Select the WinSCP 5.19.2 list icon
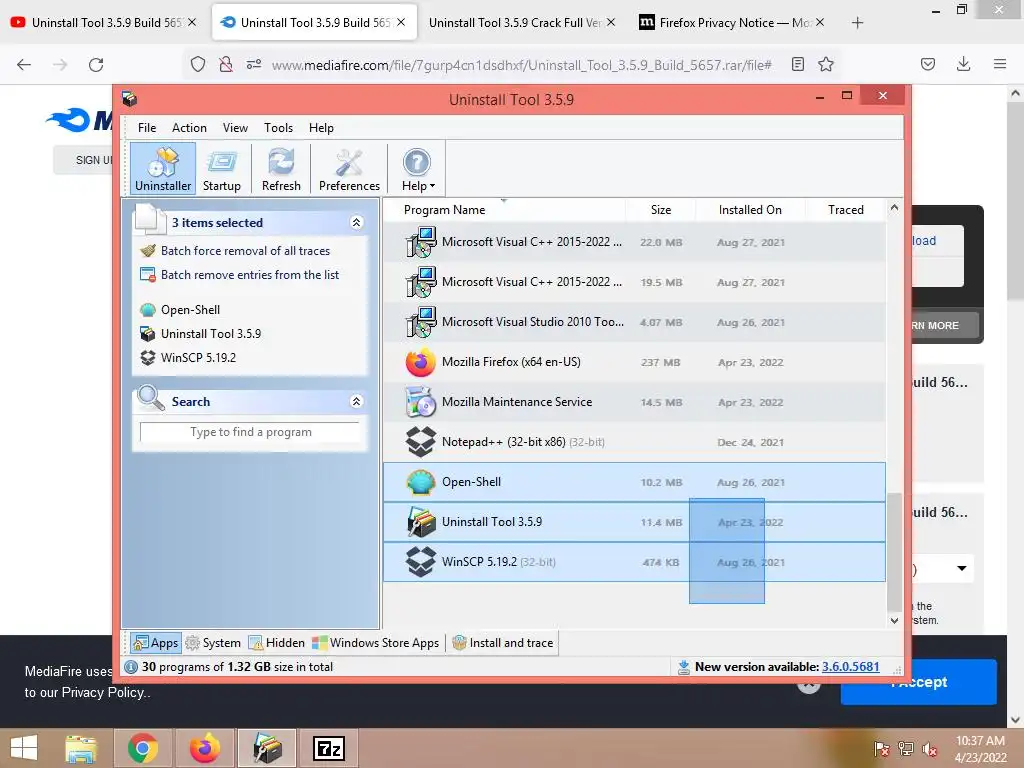Image resolution: width=1024 pixels, height=768 pixels. (421, 562)
